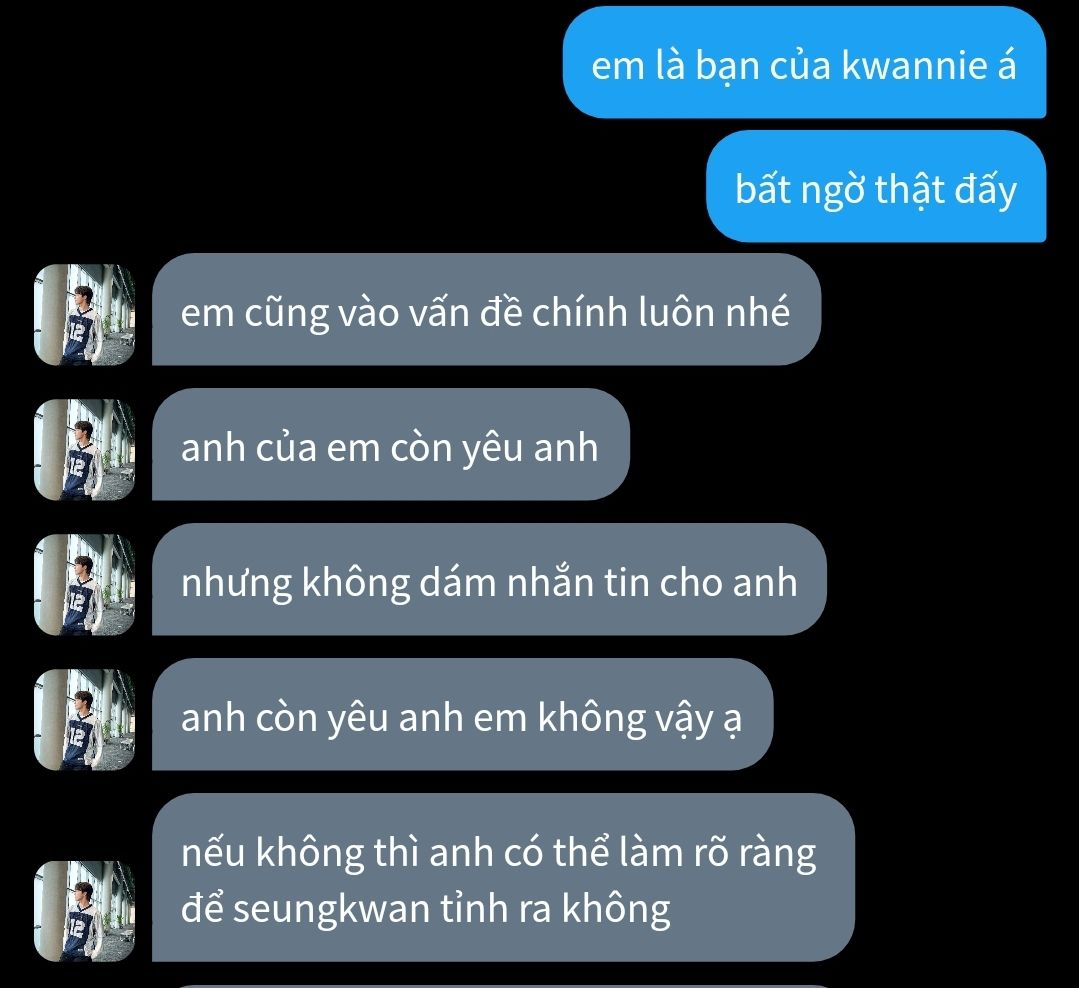Tap the sent message "bất ngờ thật đấy"

876,186
